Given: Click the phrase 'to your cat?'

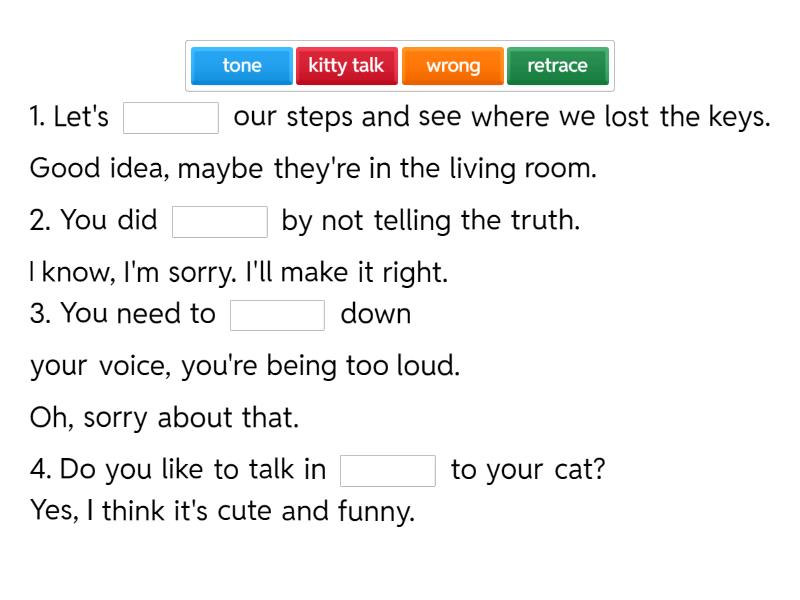Looking at the screenshot, I should pos(528,470).
